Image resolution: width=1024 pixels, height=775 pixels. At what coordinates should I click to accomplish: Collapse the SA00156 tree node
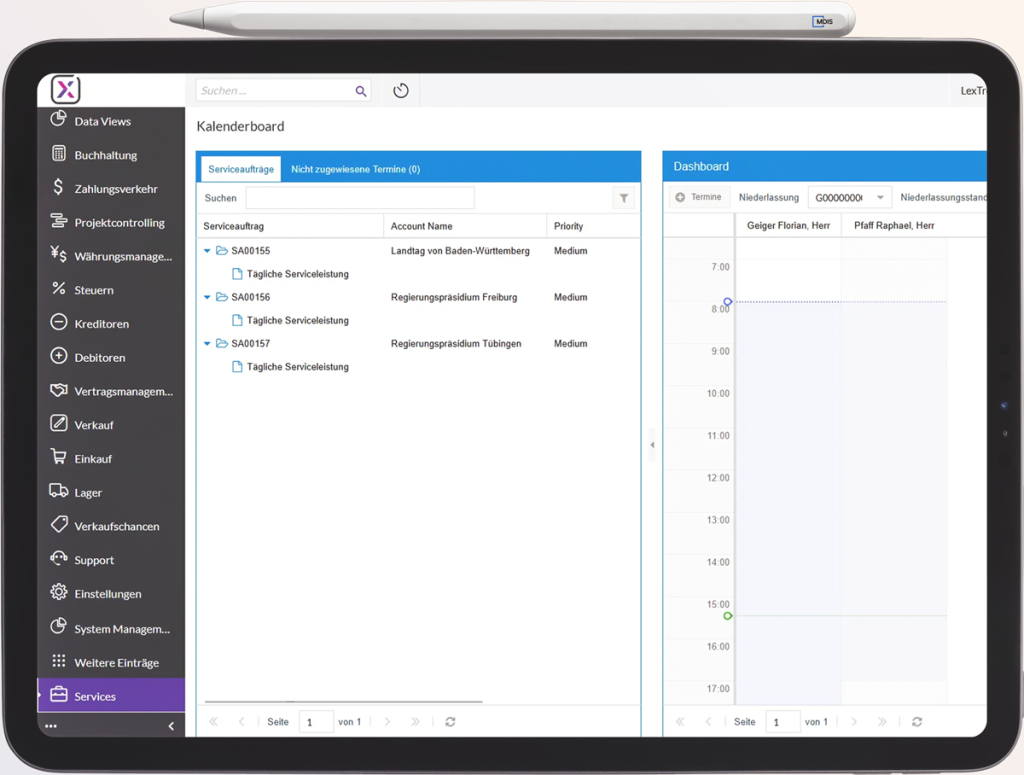click(x=208, y=297)
